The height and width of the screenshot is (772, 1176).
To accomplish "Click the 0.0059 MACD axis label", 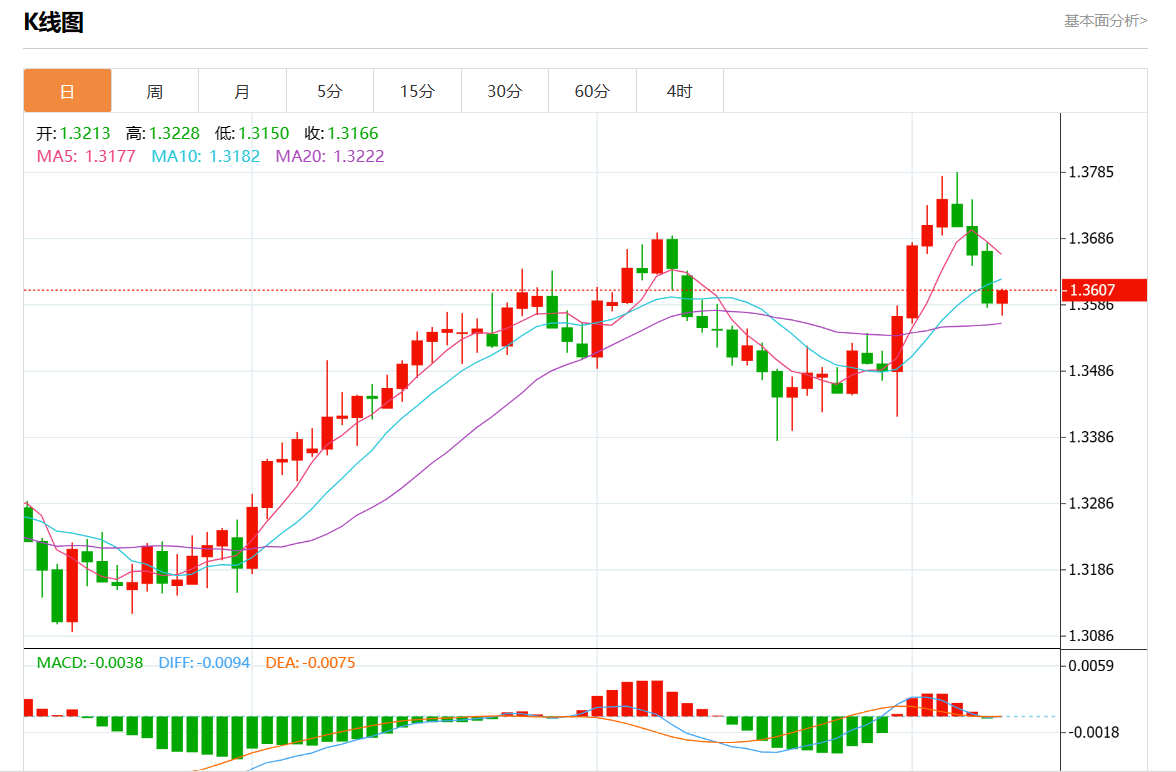I will click(1091, 666).
